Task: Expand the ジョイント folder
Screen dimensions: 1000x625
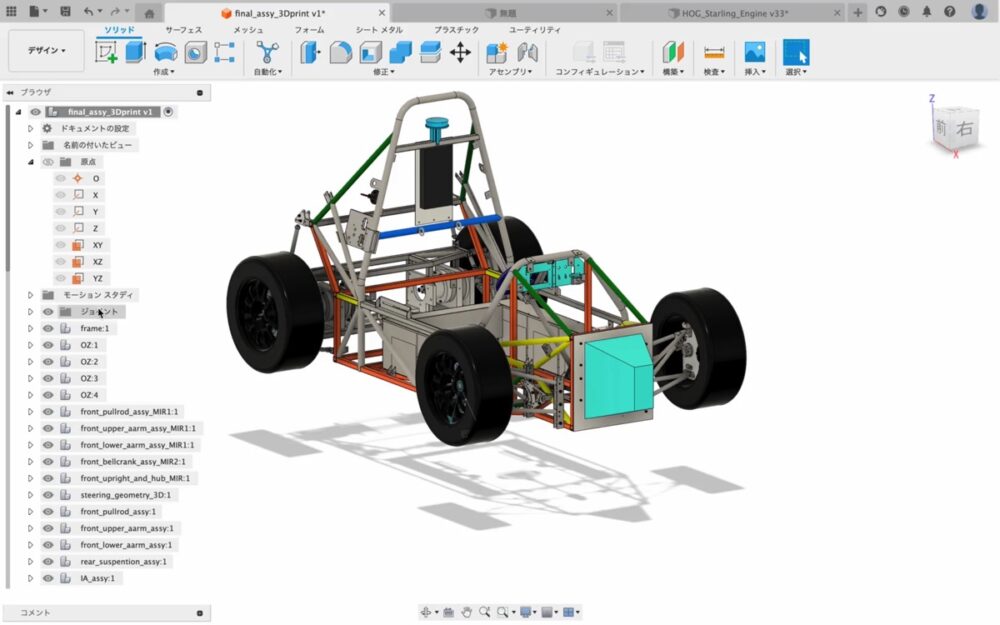Action: [30, 312]
